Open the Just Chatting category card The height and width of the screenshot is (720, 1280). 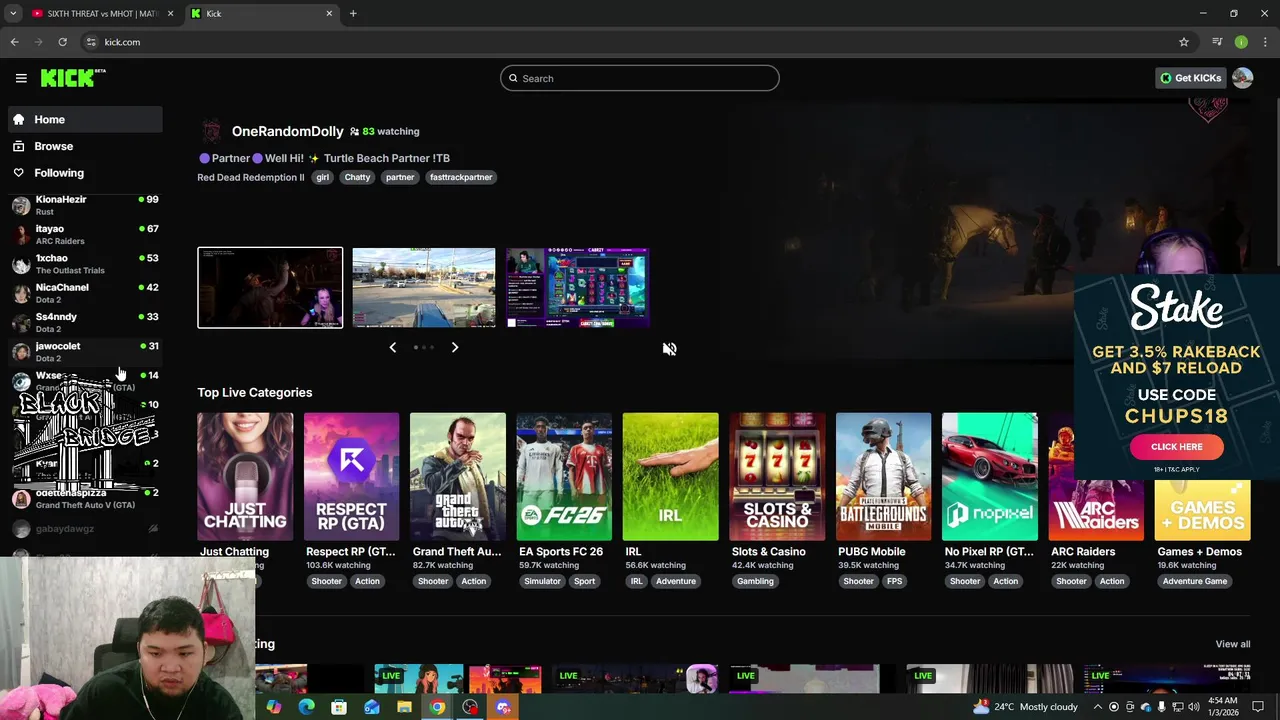pos(245,477)
